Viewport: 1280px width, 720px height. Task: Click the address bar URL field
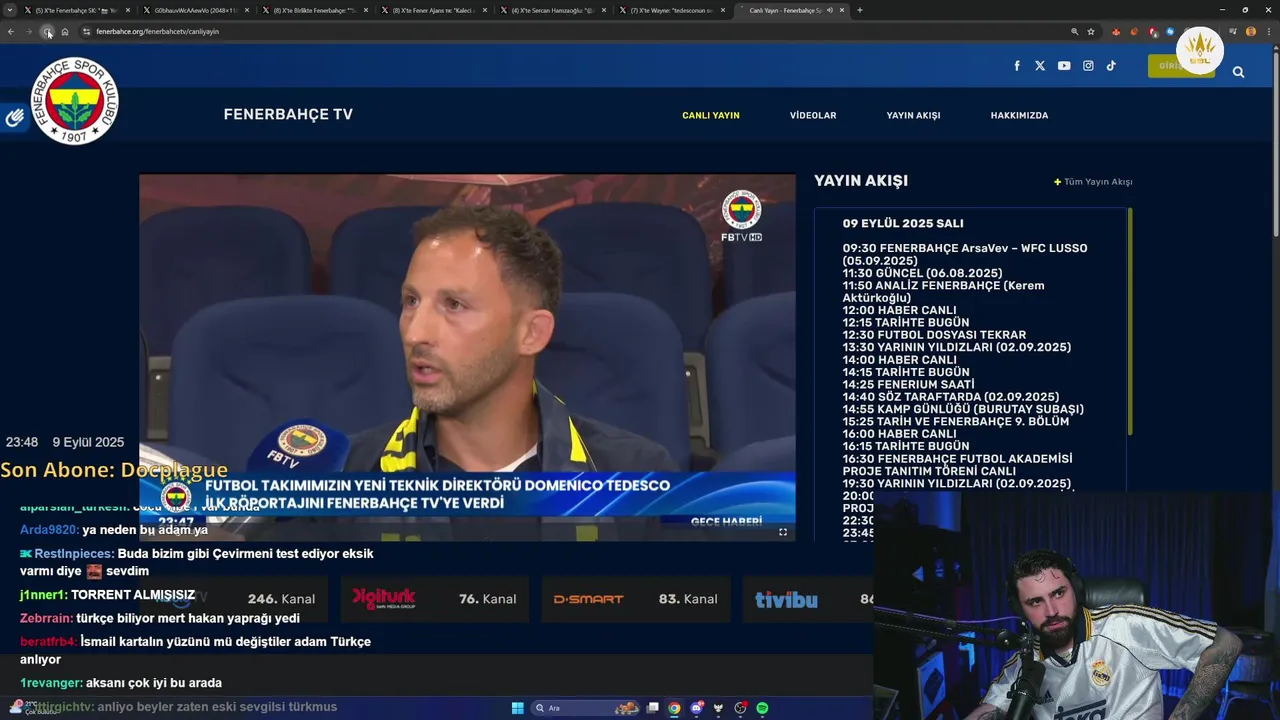click(580, 31)
